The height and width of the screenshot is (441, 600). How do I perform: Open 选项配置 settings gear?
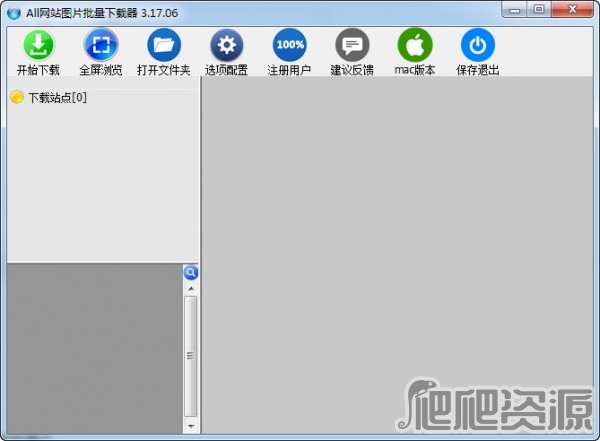pyautogui.click(x=227, y=45)
